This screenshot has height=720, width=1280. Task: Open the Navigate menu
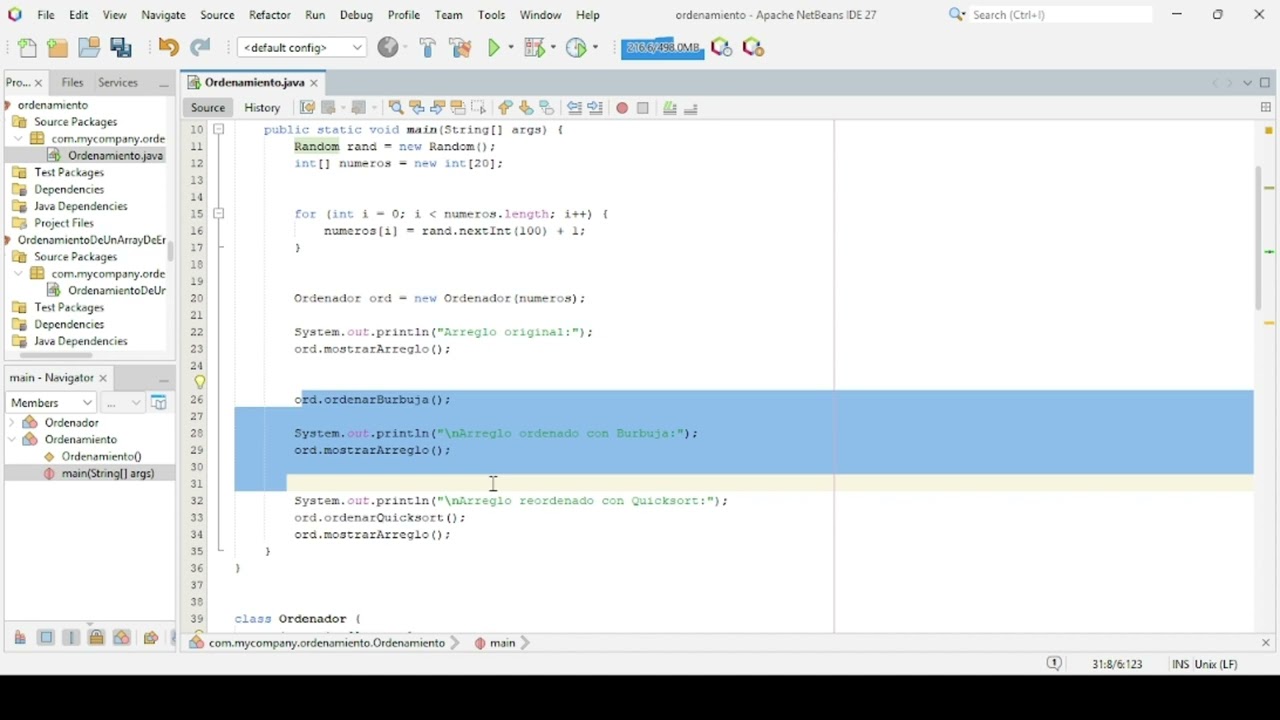[x=163, y=15]
